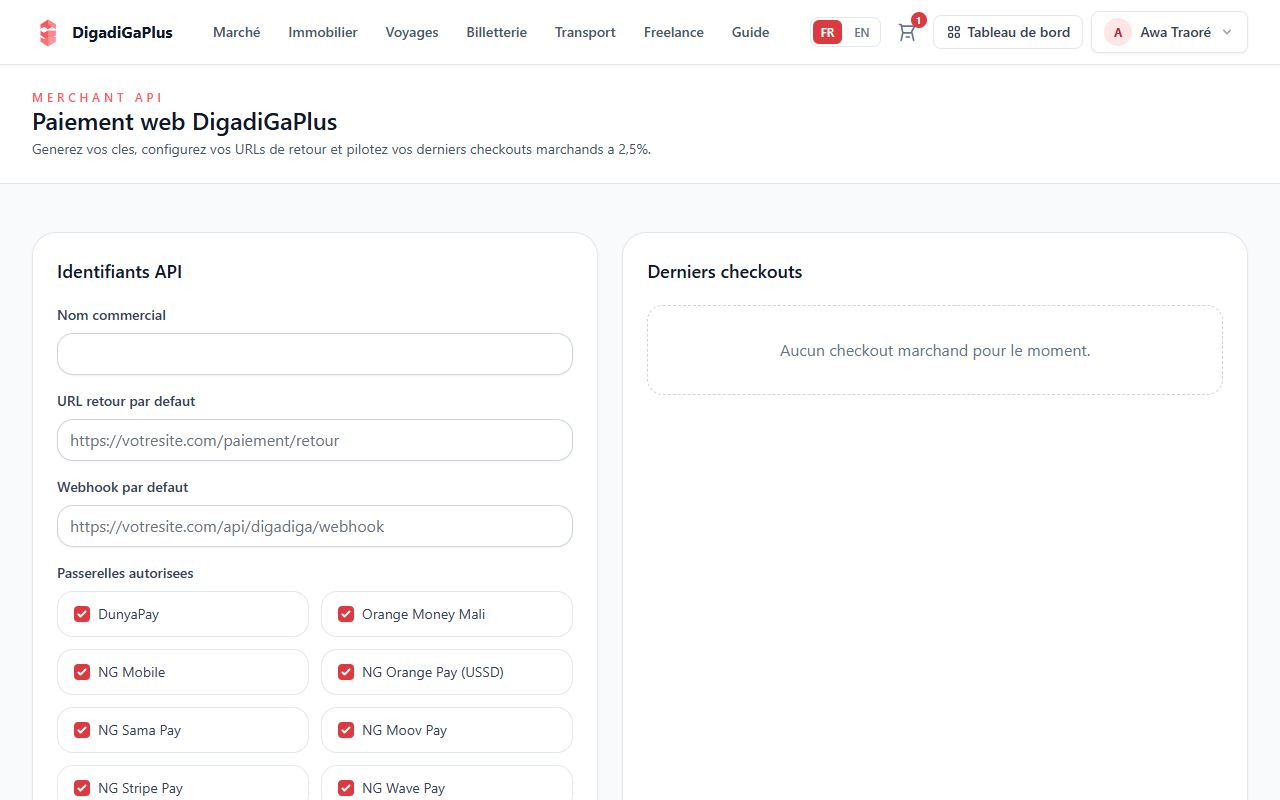Viewport: 1280px width, 800px height.
Task: Click the "Aucun checkout marchand pour le moment." text
Action: coord(935,351)
